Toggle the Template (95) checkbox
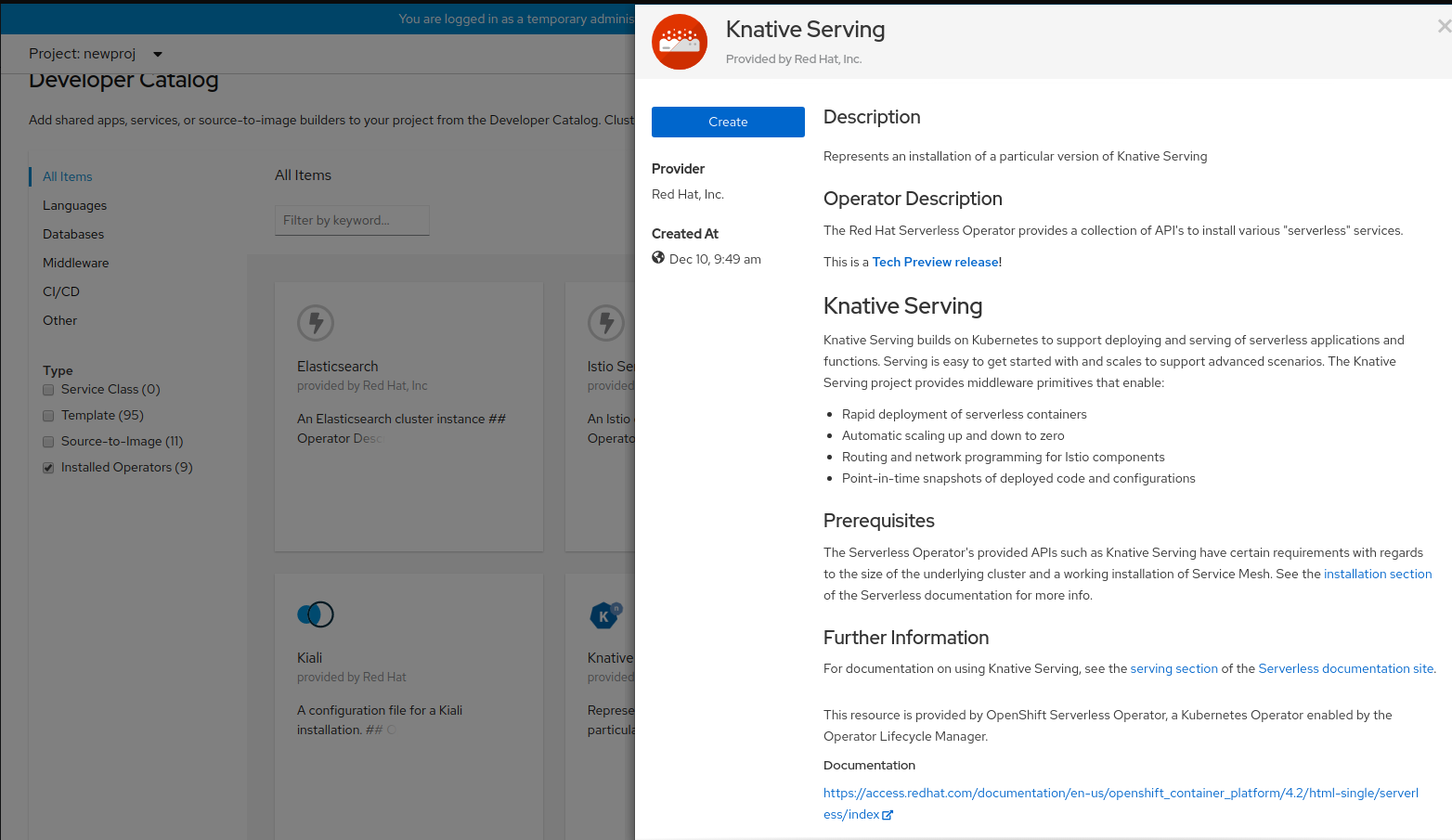 pos(48,416)
